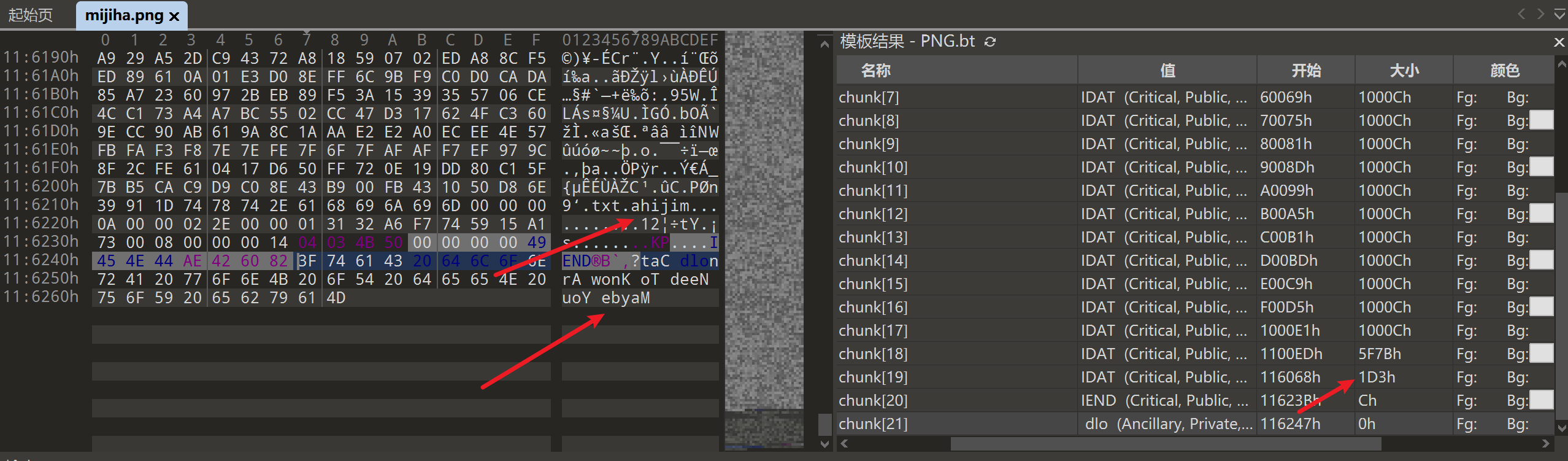
Task: Close the 模板结果 panel
Action: [x=1559, y=42]
